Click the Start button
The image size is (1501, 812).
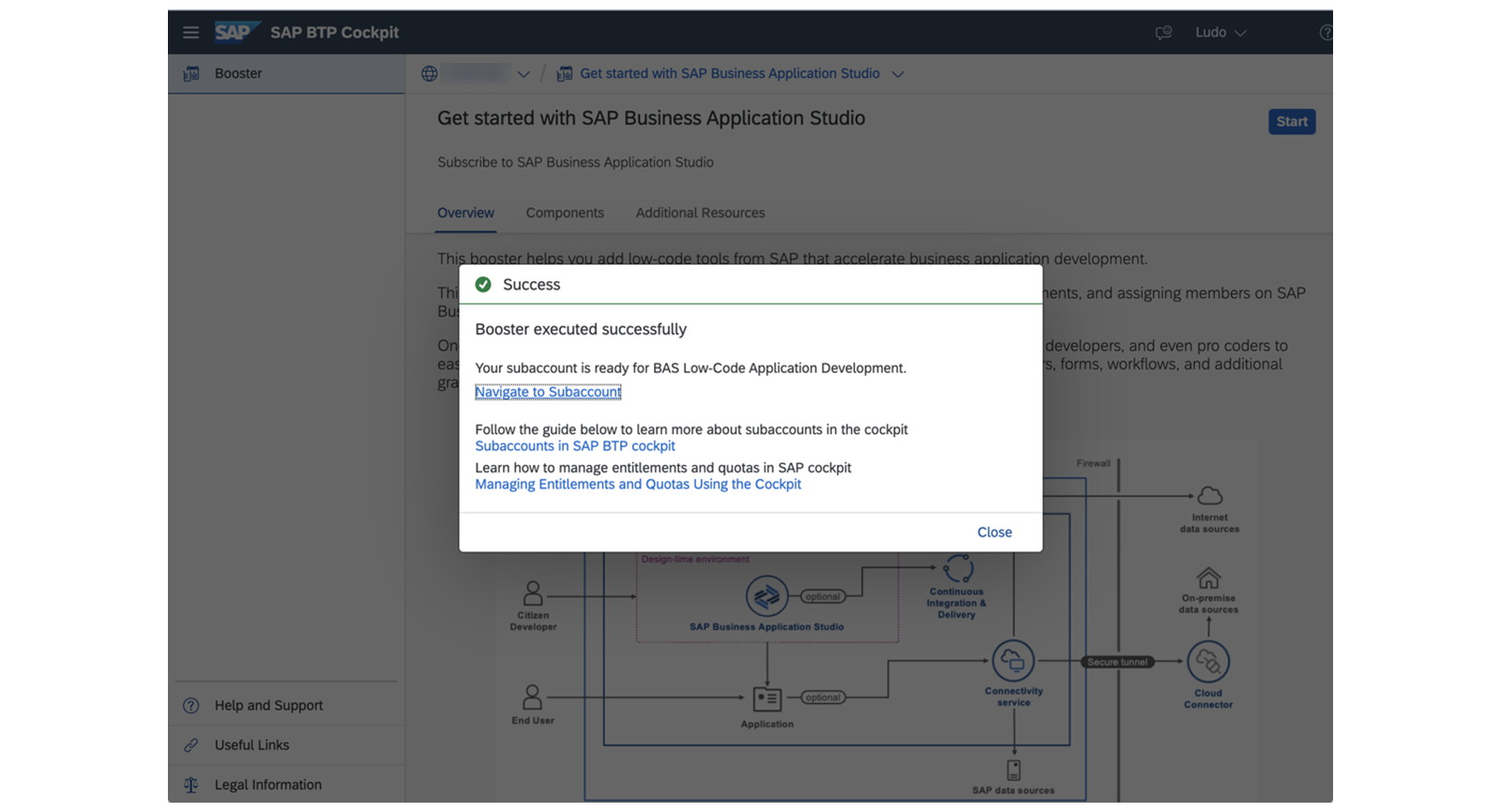pos(1292,122)
